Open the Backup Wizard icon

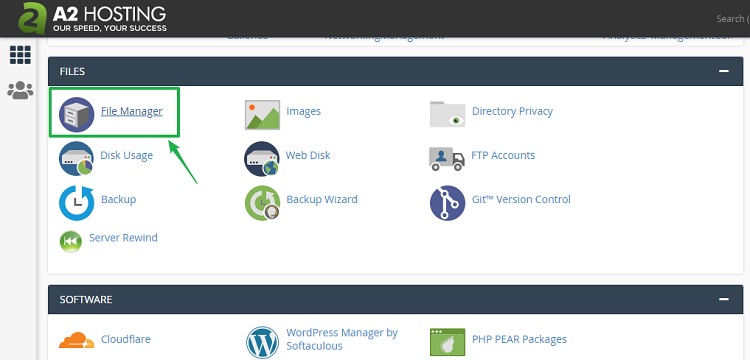262,203
